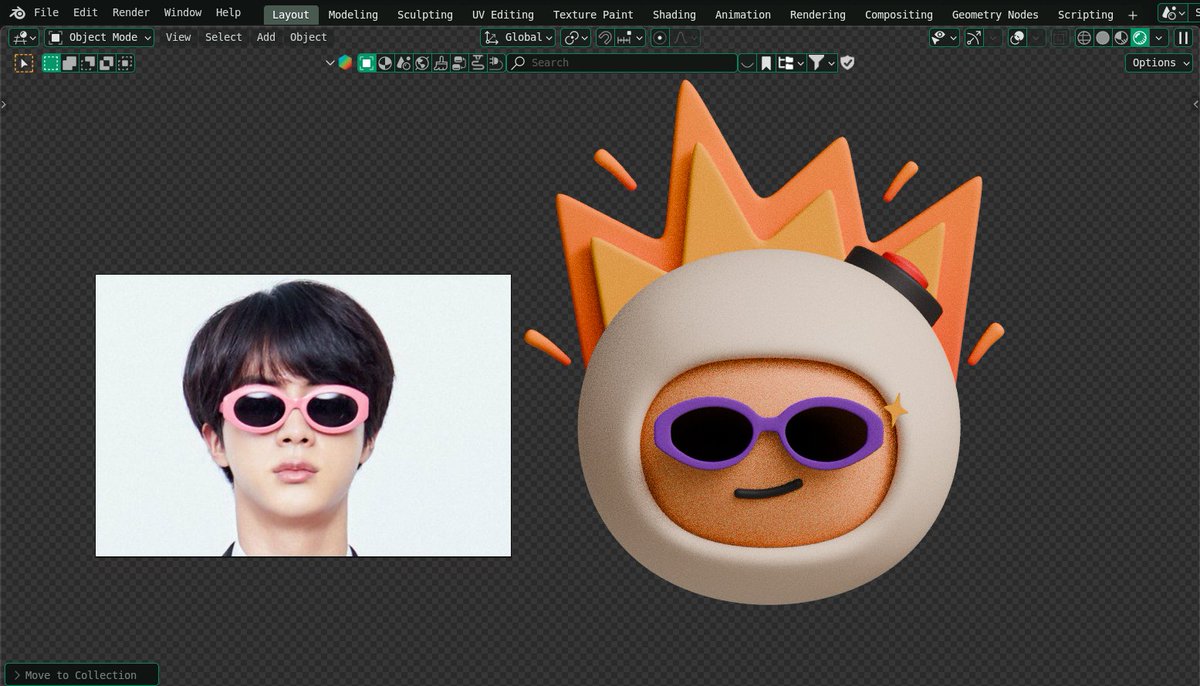Choose the Intersect selection mode icon
This screenshot has width=1200, height=686.
coord(124,62)
